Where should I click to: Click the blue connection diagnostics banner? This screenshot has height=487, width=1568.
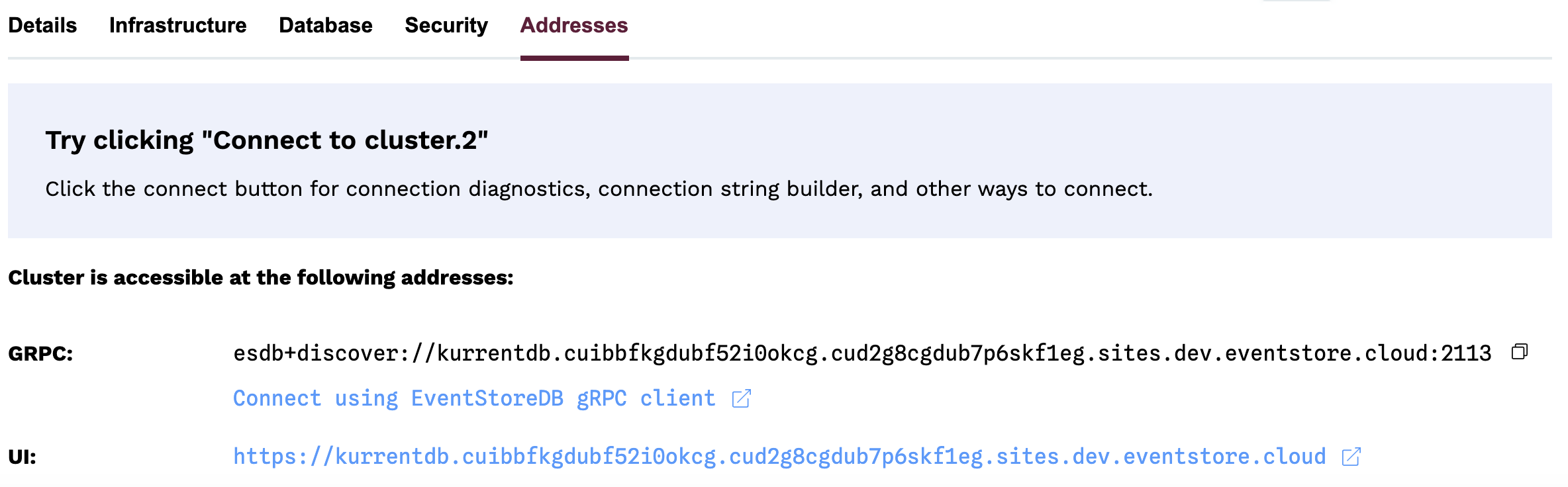pyautogui.click(x=784, y=159)
